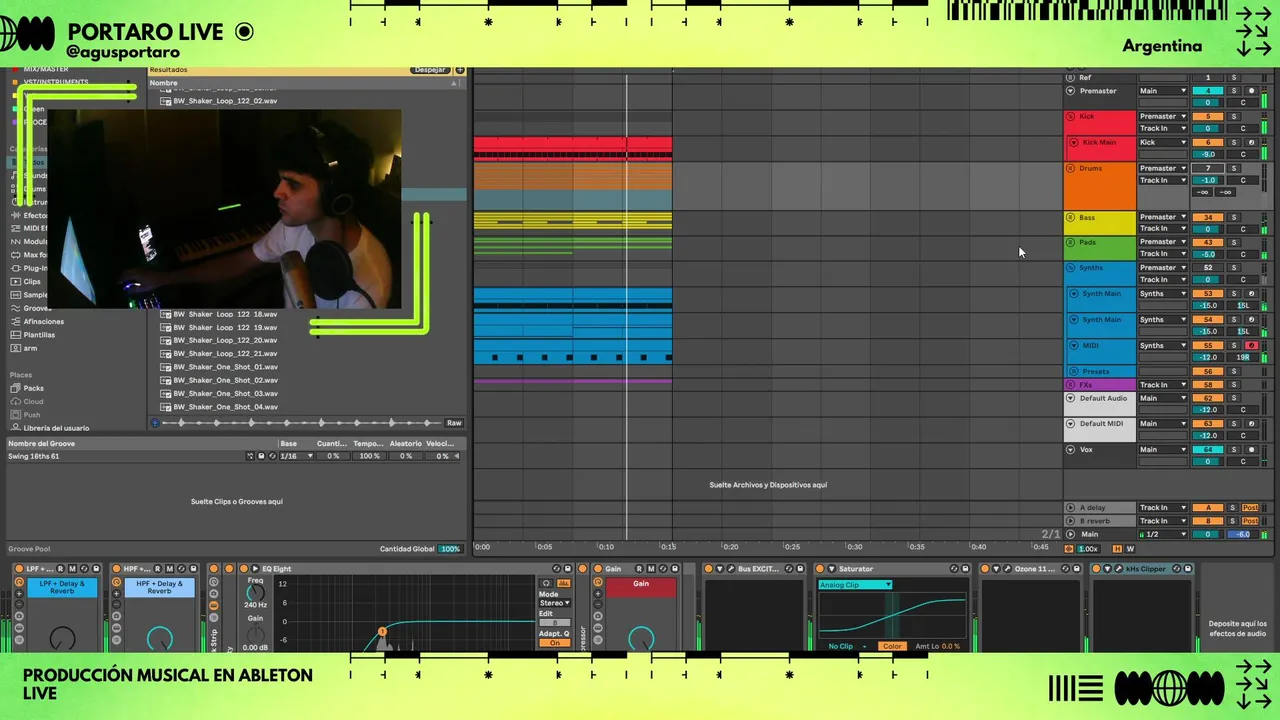1280x720 pixels.
Task: Click the Kick track activator number 5
Action: click(1207, 116)
